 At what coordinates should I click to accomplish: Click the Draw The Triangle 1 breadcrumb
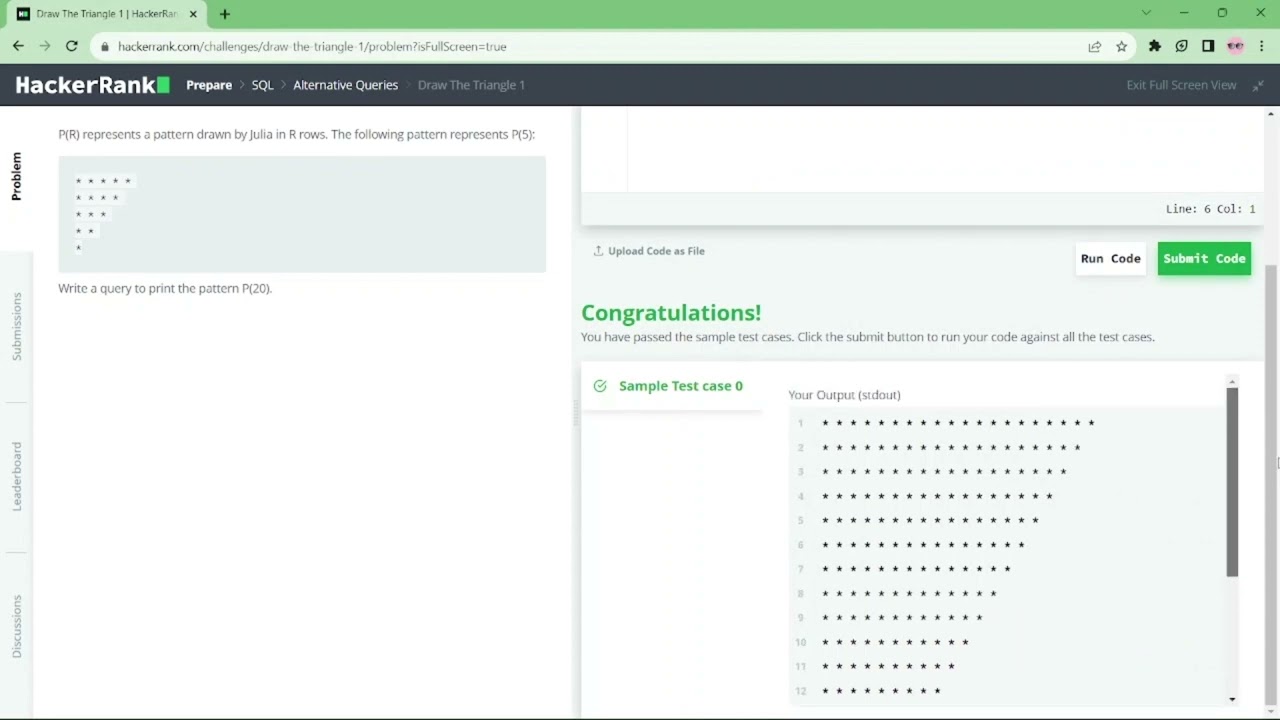tap(471, 85)
